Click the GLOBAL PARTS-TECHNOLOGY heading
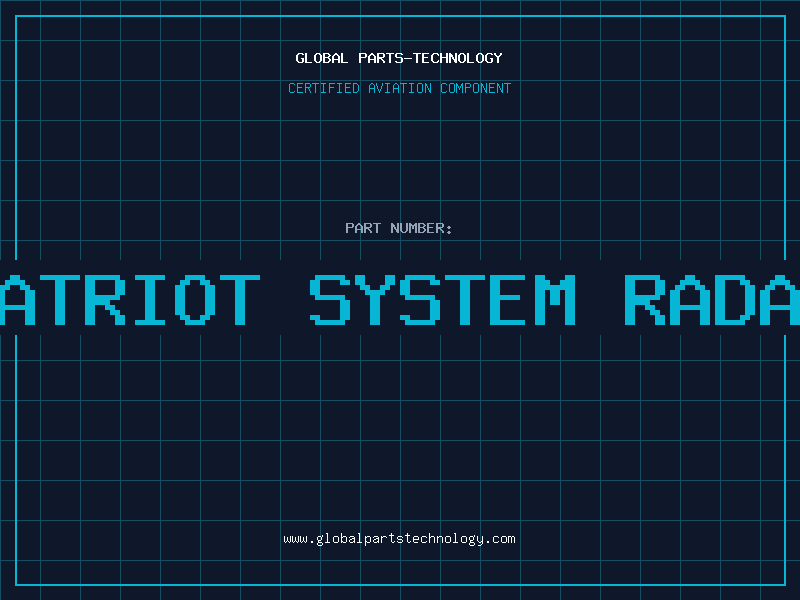Image resolution: width=800 pixels, height=600 pixels. point(399,58)
